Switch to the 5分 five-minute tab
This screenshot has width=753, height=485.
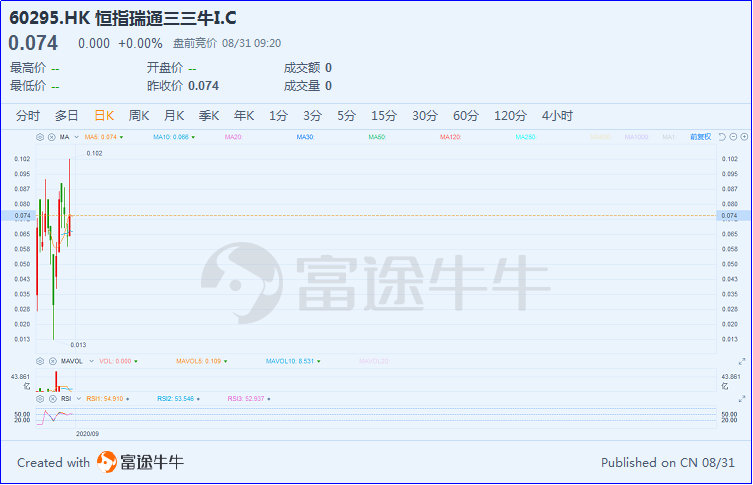point(346,116)
